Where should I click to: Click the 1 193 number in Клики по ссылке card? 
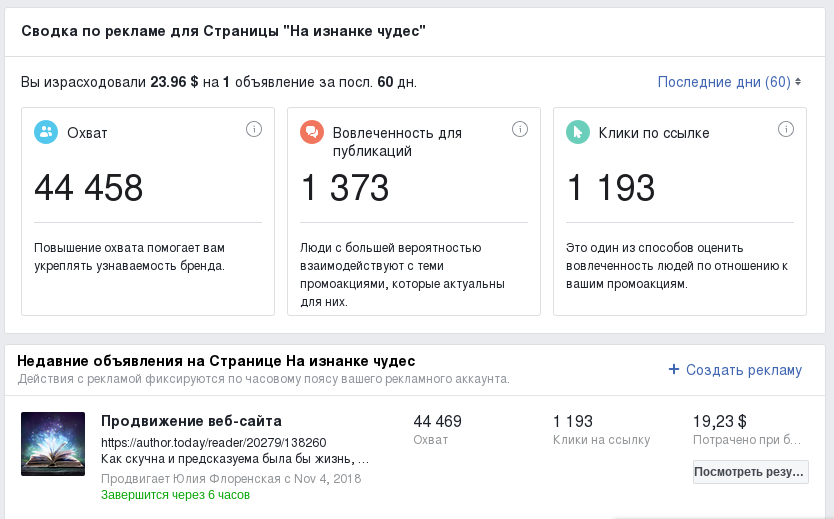611,188
